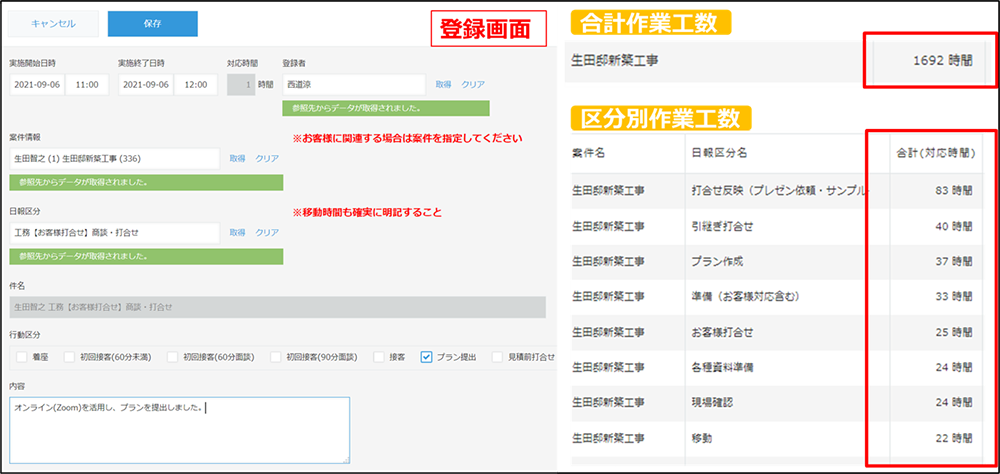Click 取得 link next to 案件情報
Screen dimensions: 1000x474
[237, 158]
